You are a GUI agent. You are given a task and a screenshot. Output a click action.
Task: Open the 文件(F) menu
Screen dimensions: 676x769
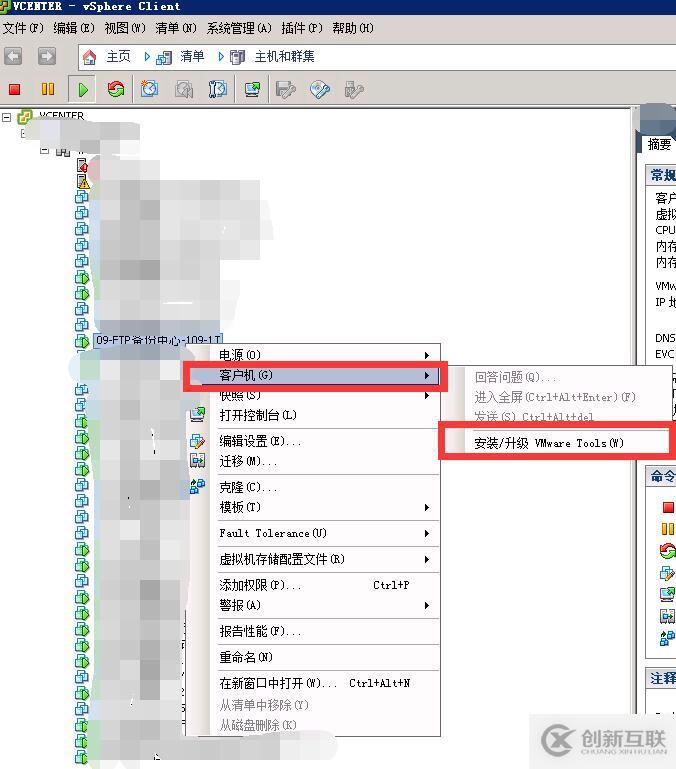tap(23, 28)
